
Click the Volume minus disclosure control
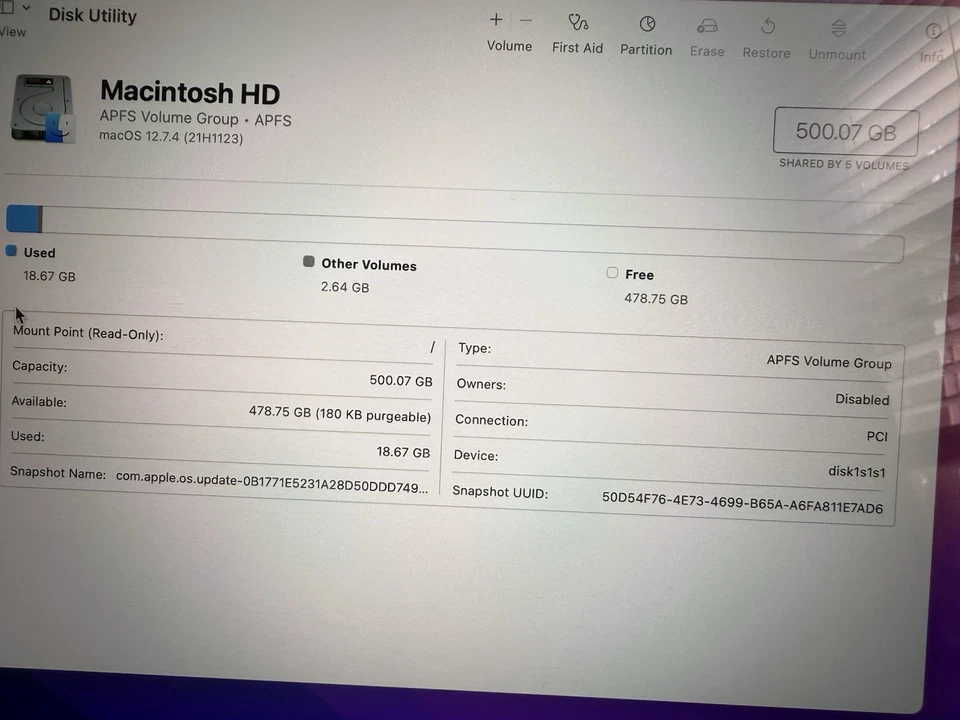click(525, 18)
